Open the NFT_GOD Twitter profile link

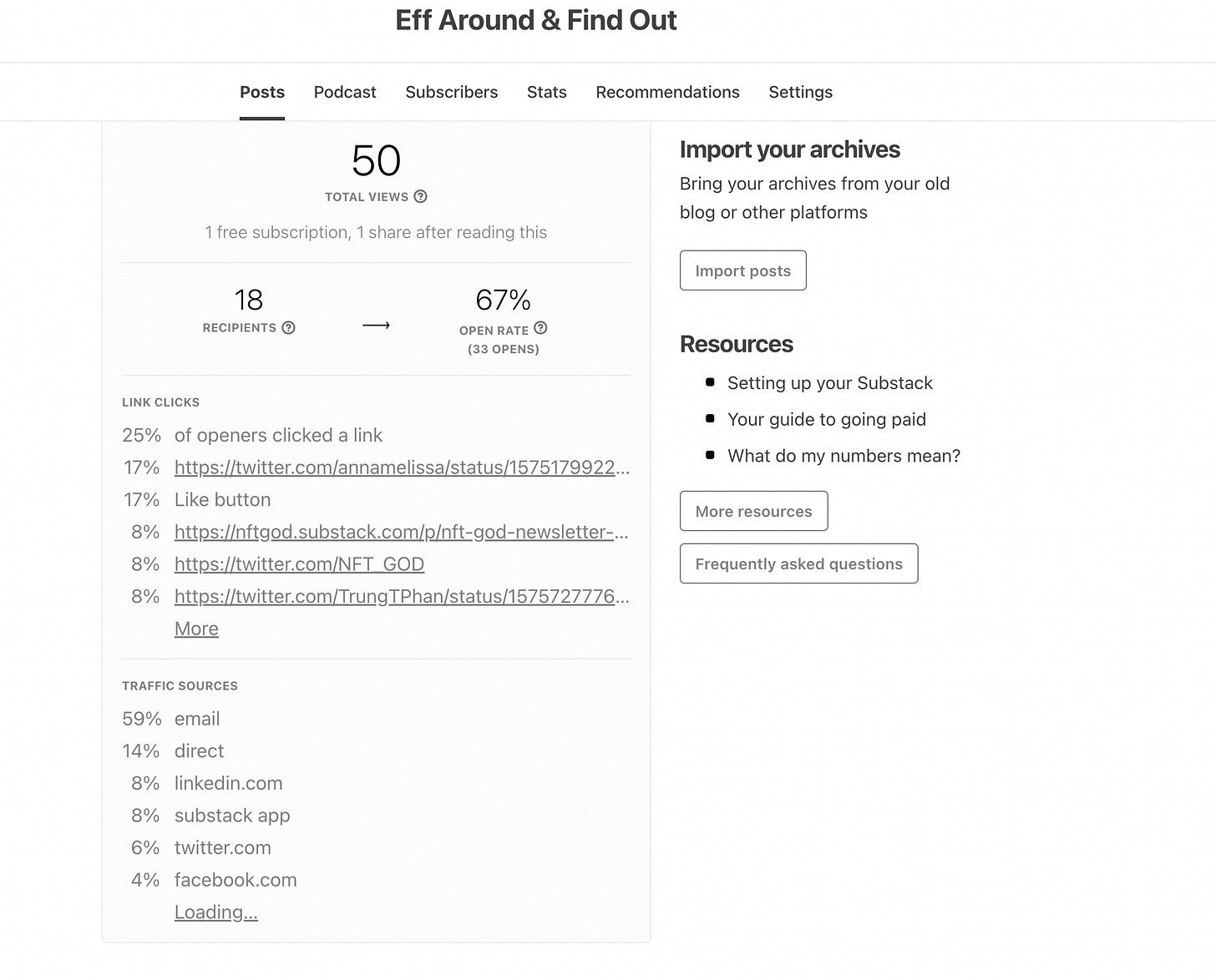(x=299, y=564)
